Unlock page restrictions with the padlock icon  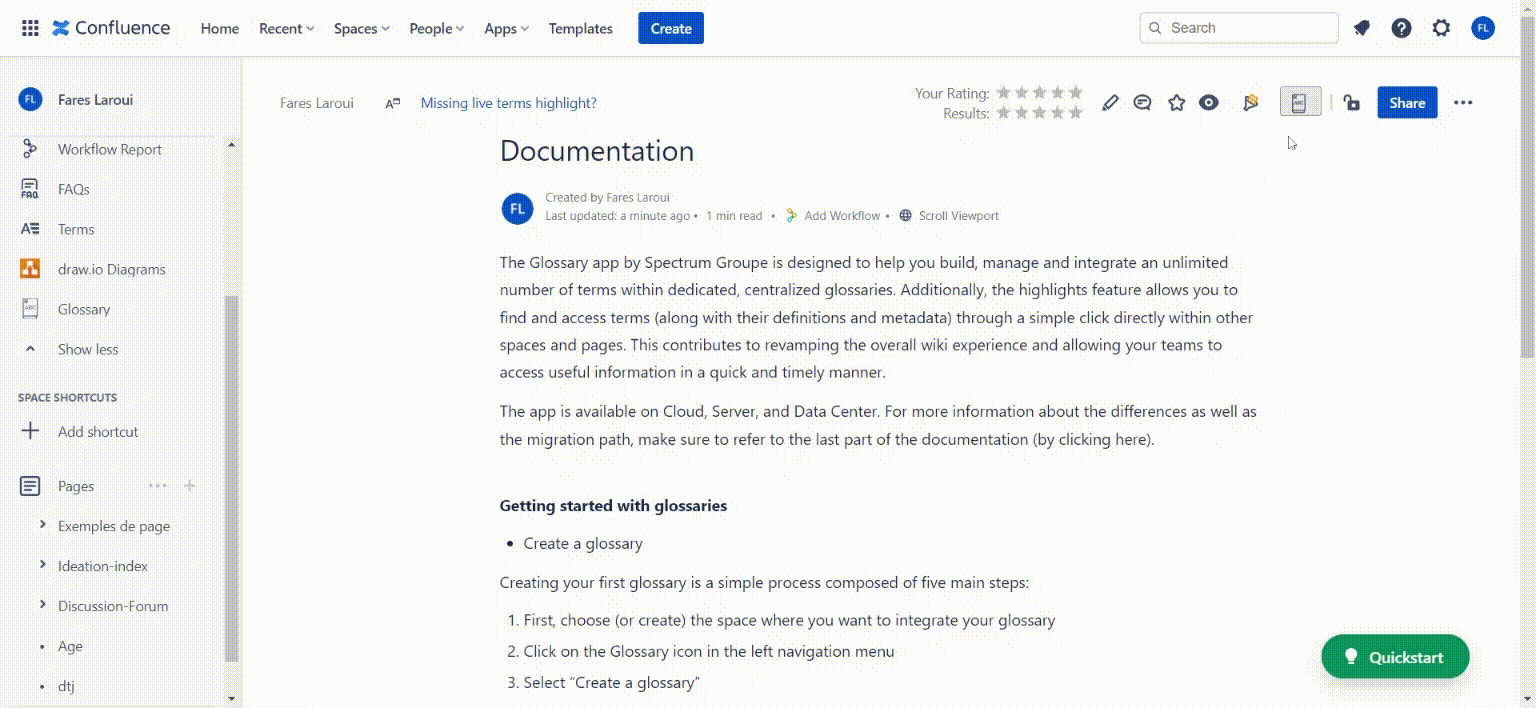point(1352,103)
